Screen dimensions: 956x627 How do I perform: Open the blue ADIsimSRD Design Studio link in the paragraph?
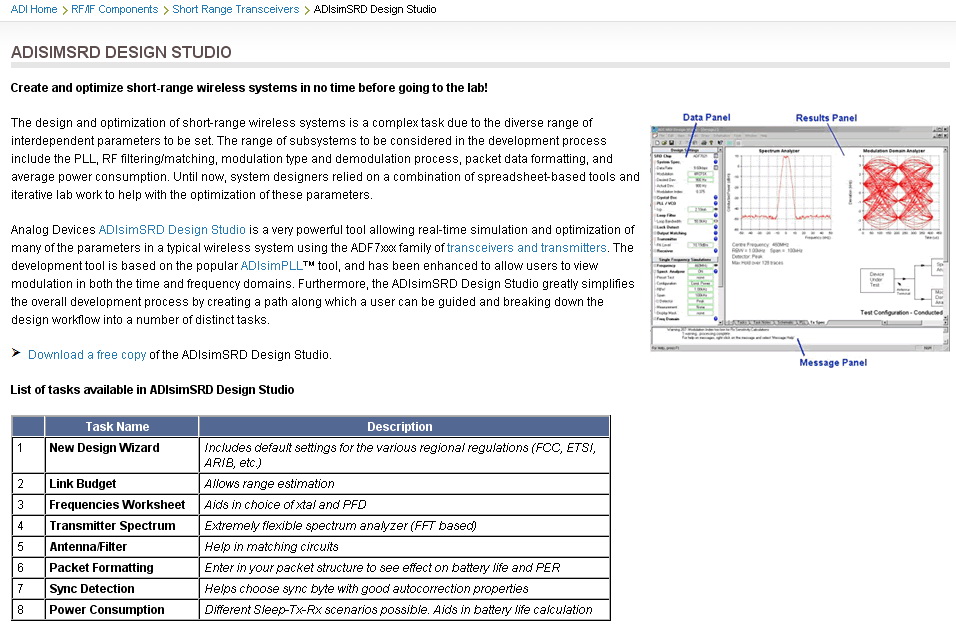pos(172,230)
